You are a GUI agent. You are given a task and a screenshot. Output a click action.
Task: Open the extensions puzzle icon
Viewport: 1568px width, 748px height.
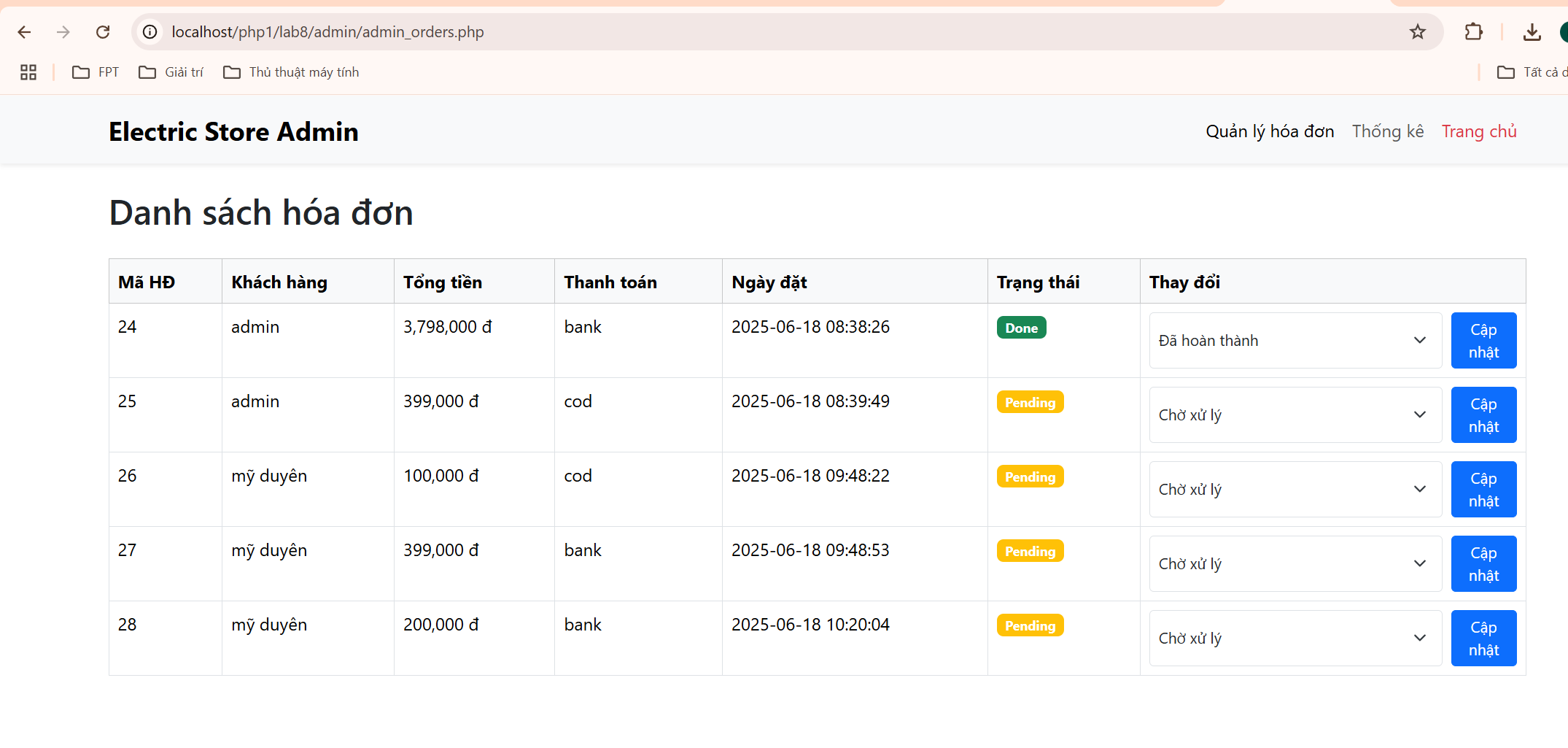(x=1474, y=32)
